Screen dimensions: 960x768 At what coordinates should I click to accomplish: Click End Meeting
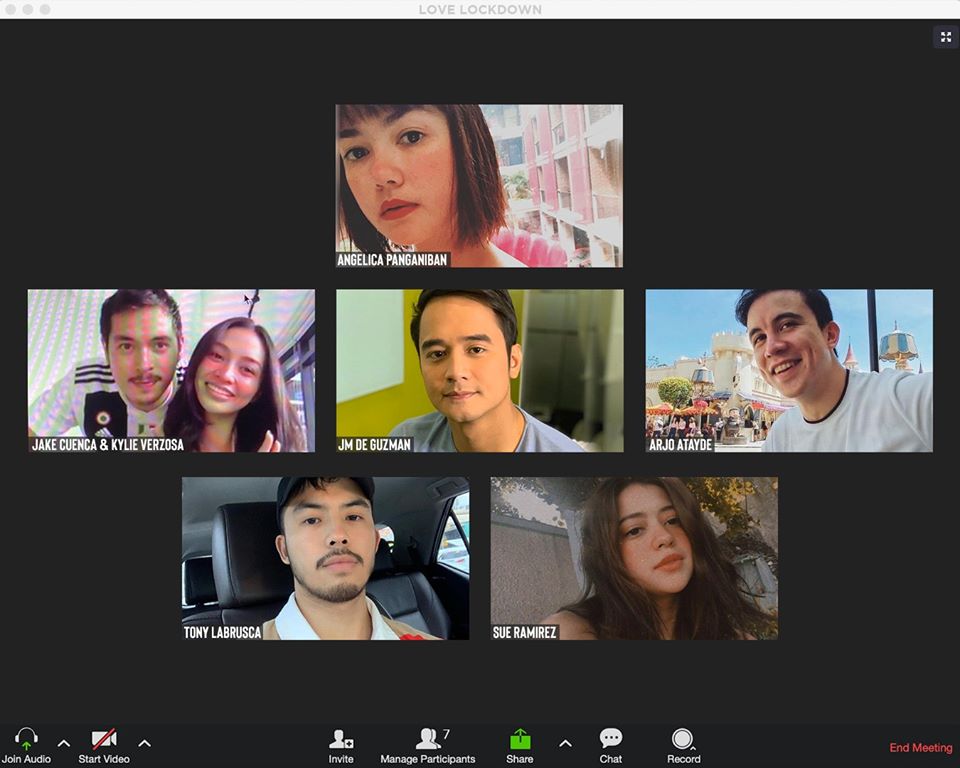(x=920, y=747)
